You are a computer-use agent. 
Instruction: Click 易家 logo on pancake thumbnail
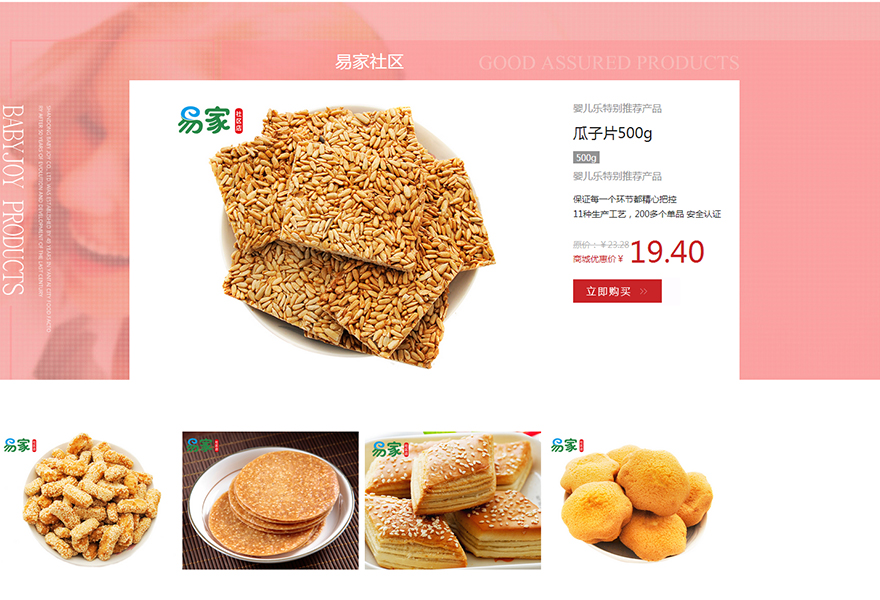[200, 446]
